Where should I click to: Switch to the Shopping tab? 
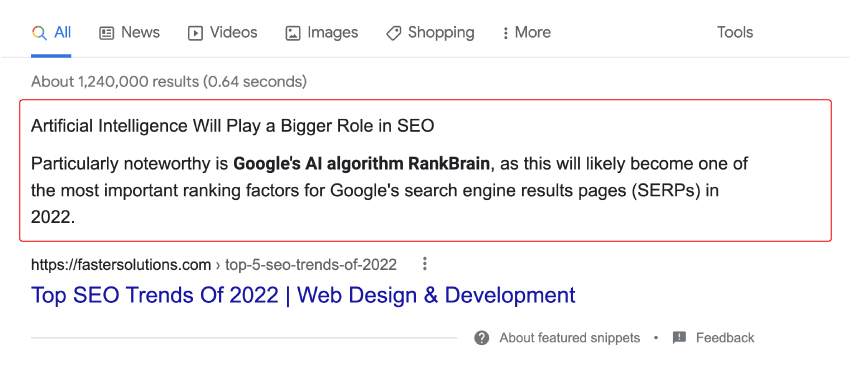[430, 33]
